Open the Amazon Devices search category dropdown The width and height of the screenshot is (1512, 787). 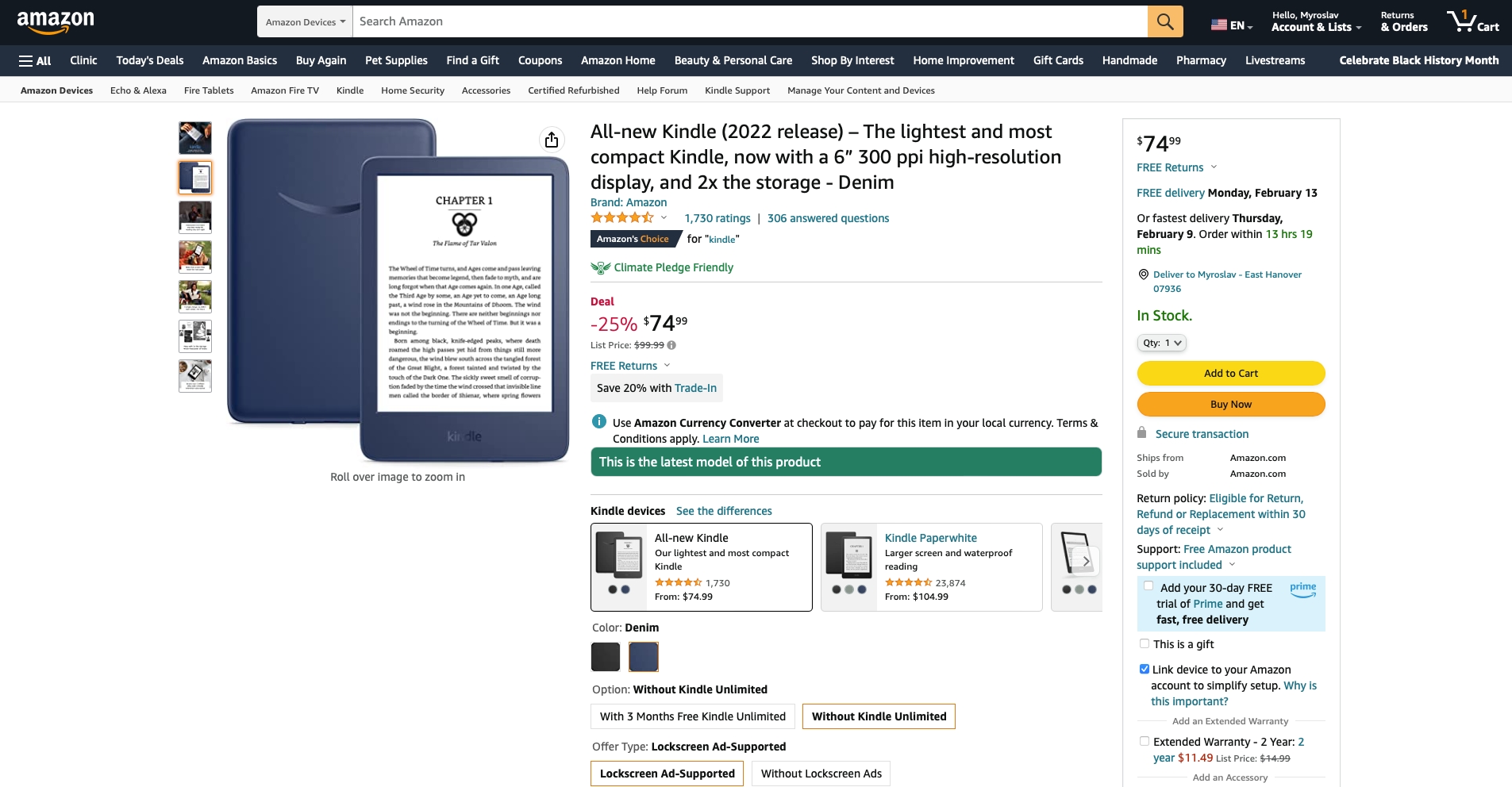point(305,21)
